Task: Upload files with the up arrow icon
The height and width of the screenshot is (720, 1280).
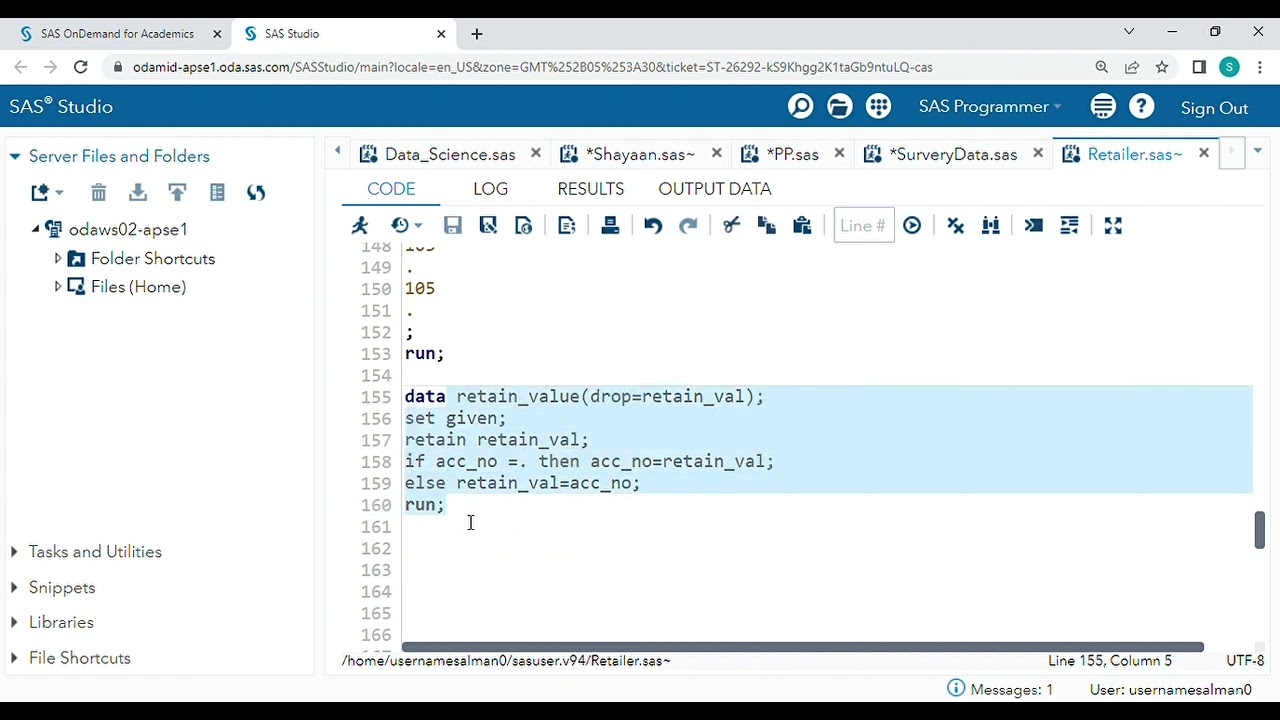Action: [177, 193]
